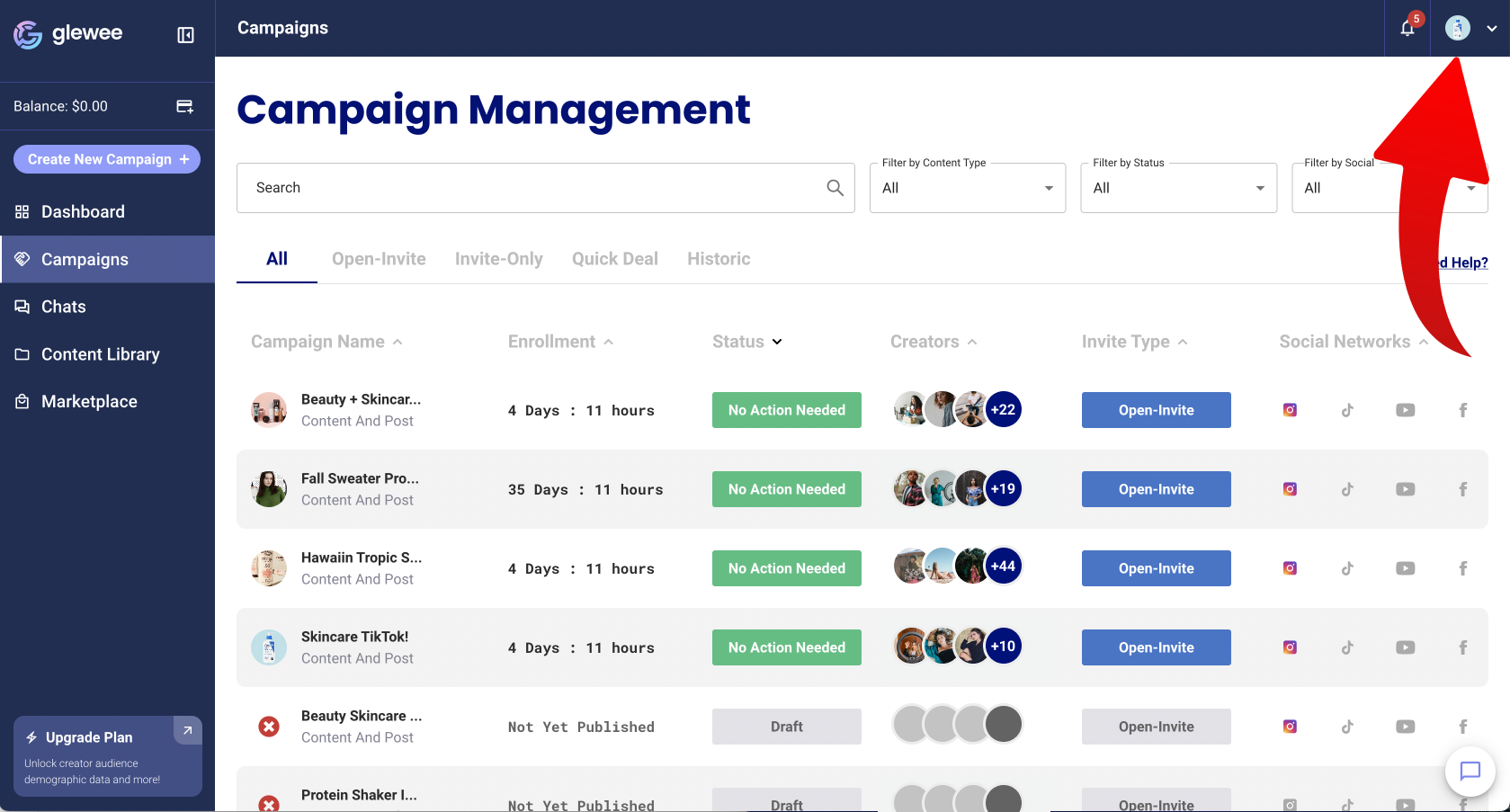Viewport: 1510px width, 812px height.
Task: Click the "35 Days : 11 hours" enrollment value
Action: pos(585,490)
